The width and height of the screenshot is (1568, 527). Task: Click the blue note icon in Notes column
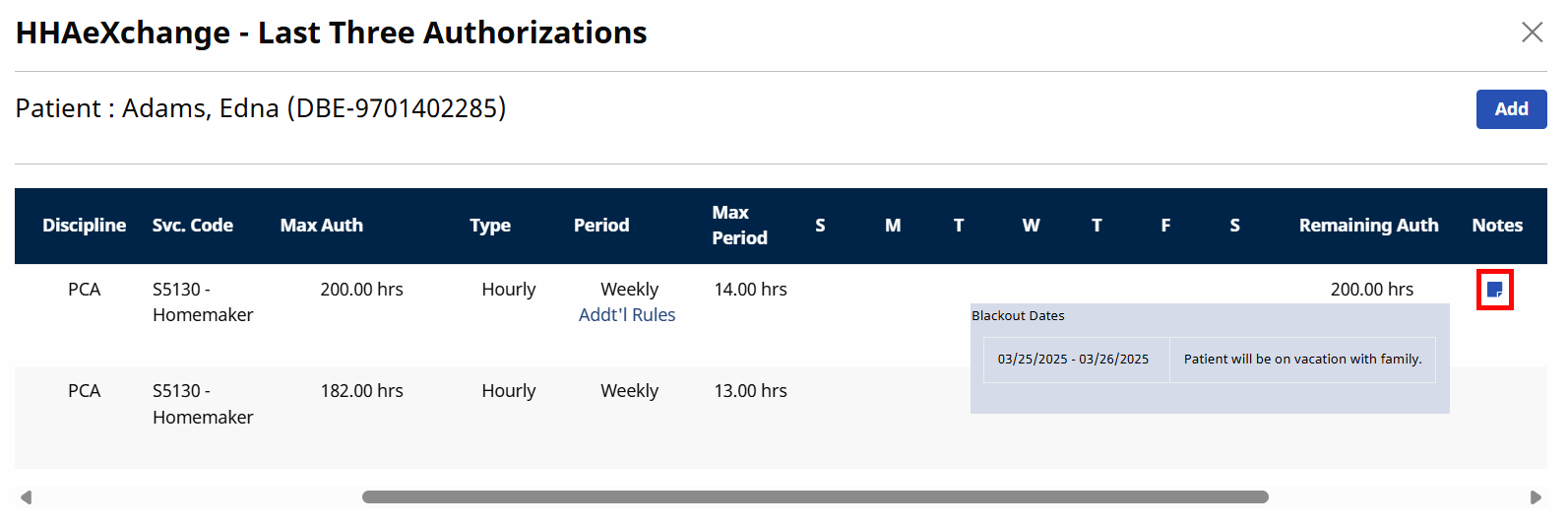[x=1494, y=290]
